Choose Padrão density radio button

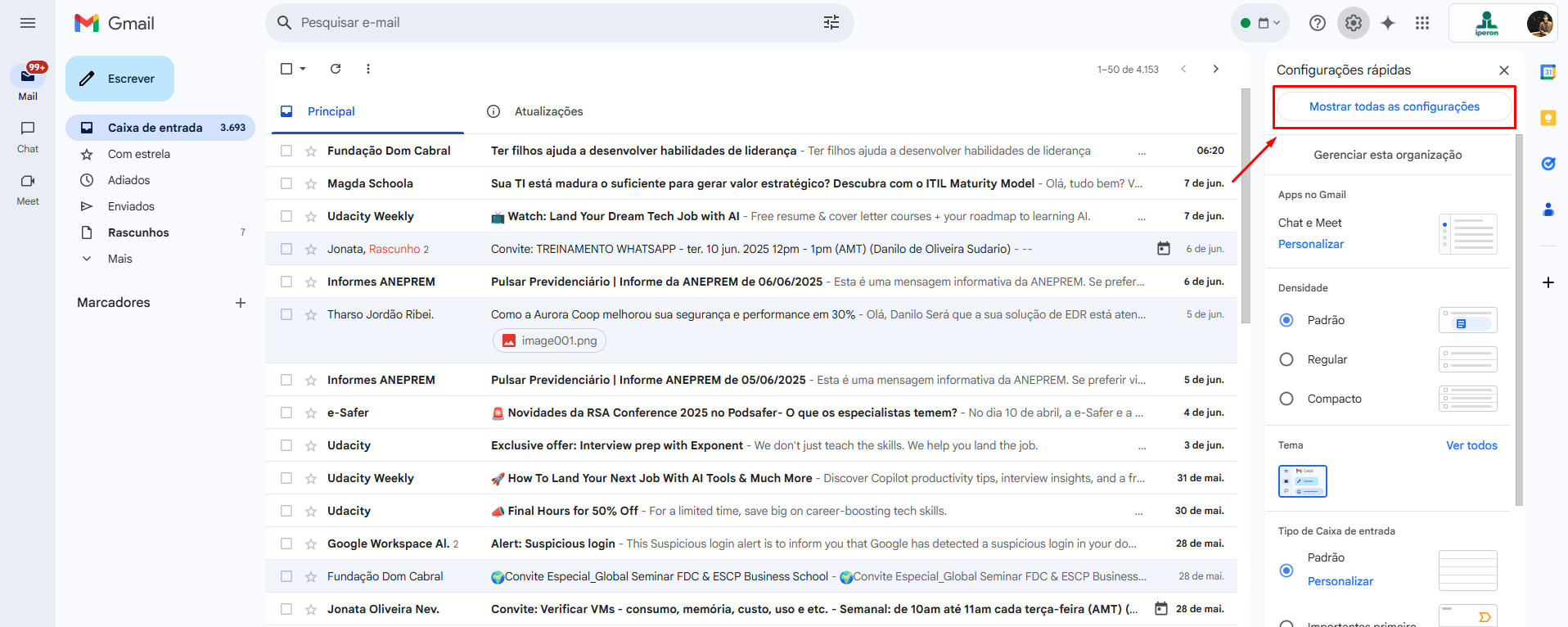click(1286, 320)
